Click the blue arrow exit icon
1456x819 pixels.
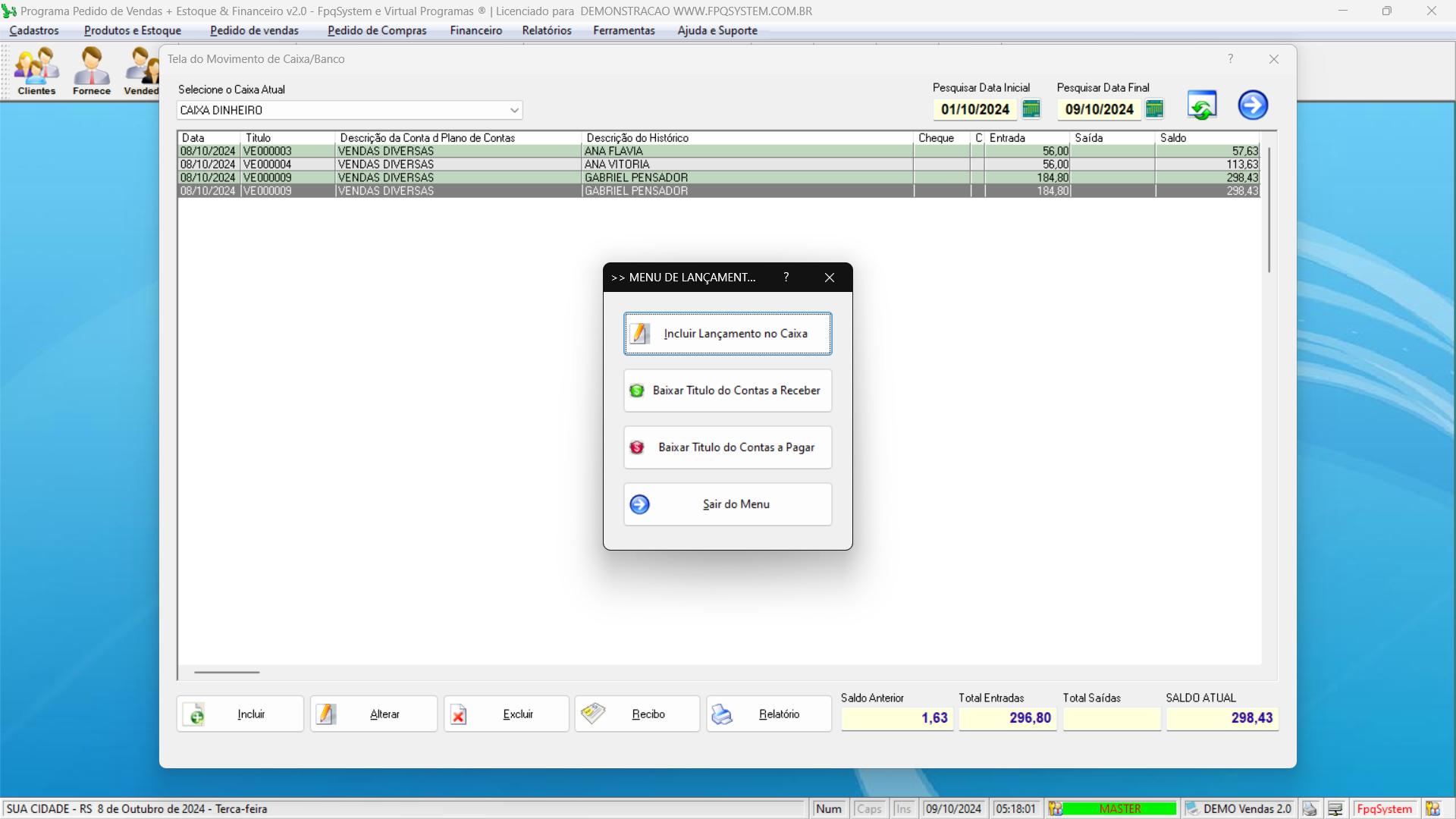point(1253,105)
